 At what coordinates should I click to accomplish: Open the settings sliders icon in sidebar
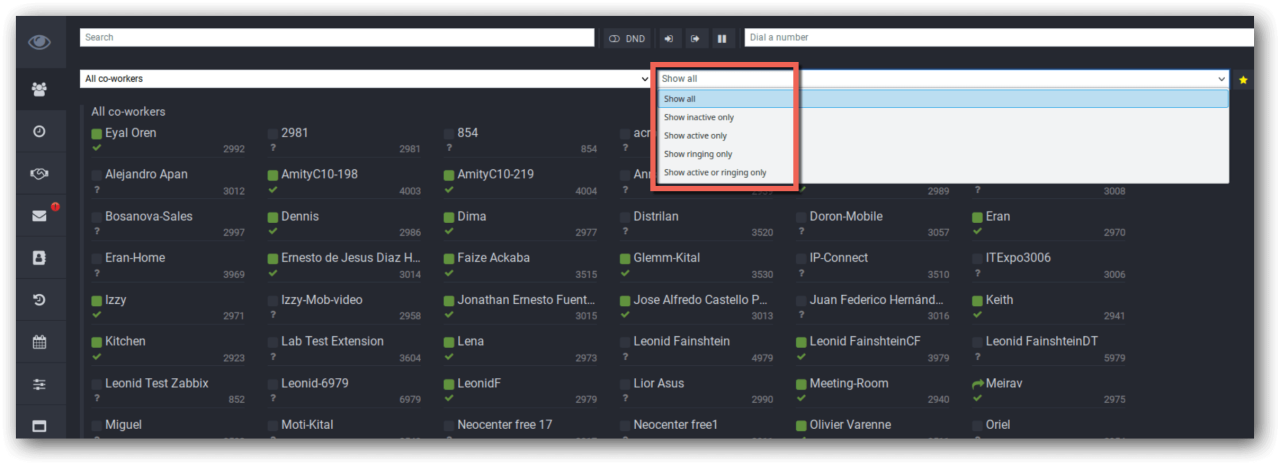point(39,384)
